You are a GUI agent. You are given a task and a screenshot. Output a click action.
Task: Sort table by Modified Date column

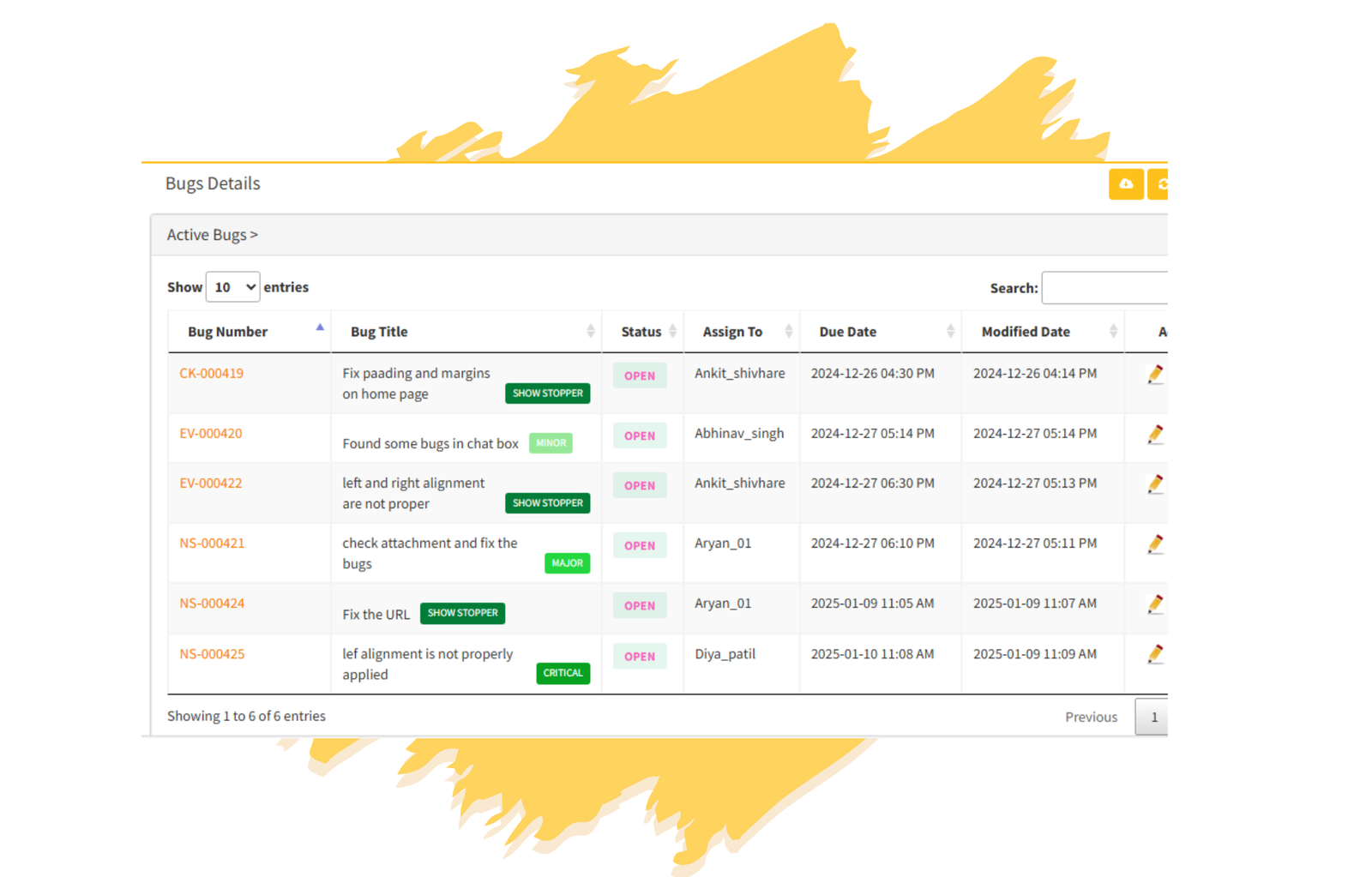(1026, 332)
